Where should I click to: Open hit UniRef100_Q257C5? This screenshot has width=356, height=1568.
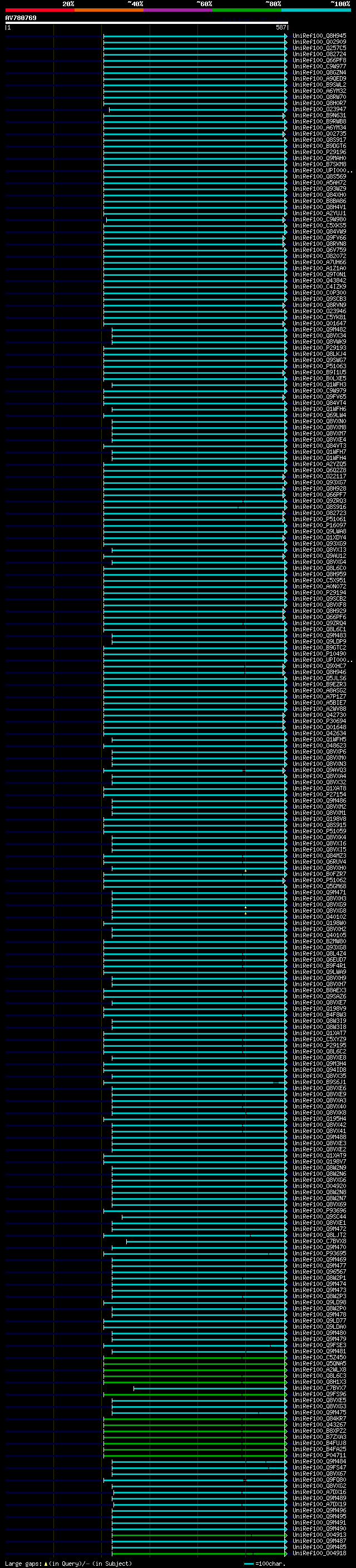click(319, 48)
